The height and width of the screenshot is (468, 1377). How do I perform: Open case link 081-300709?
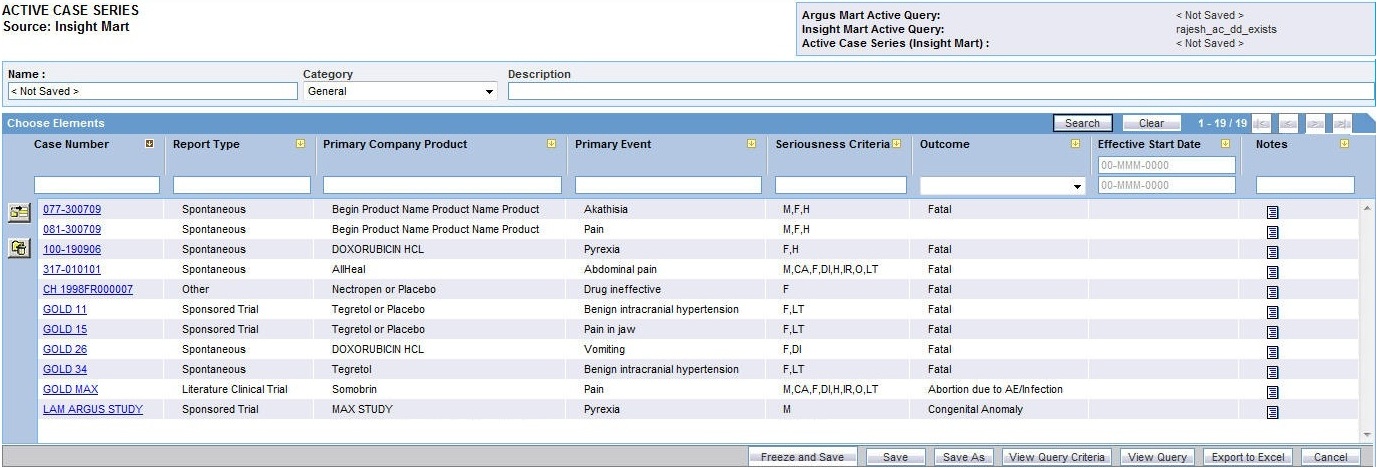[x=72, y=230]
